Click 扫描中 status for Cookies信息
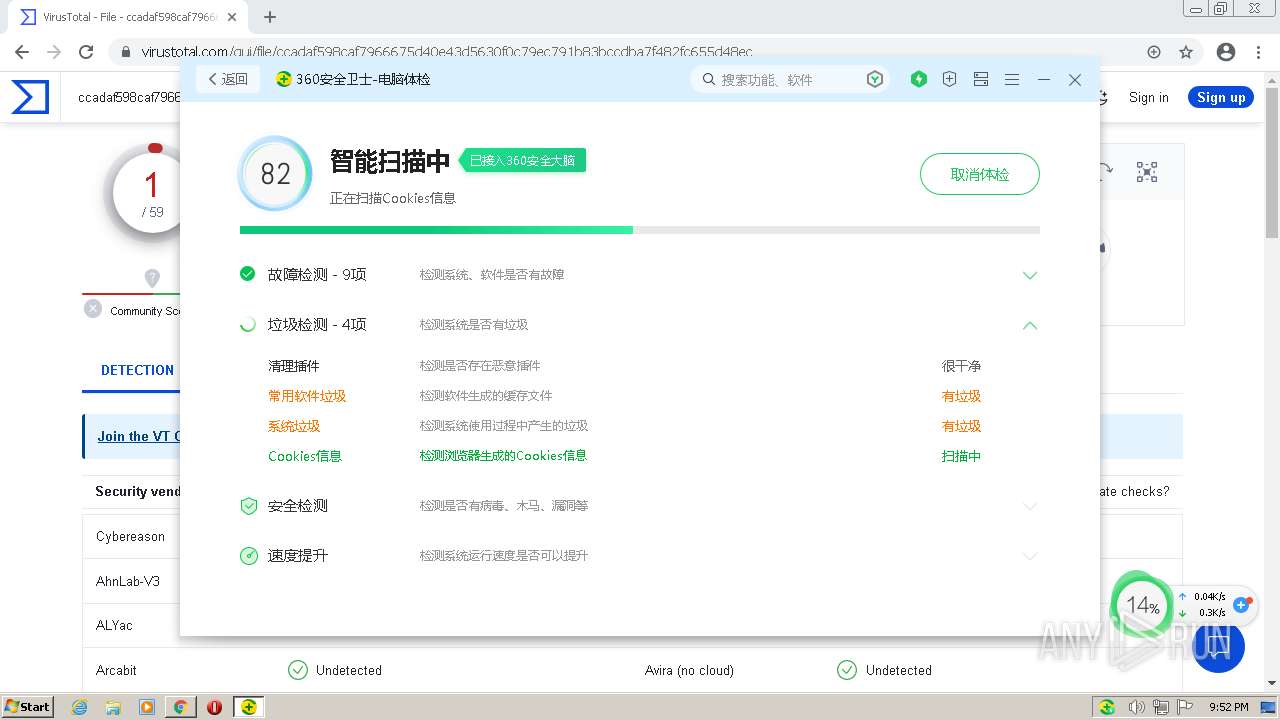The image size is (1280, 720). 961,456
